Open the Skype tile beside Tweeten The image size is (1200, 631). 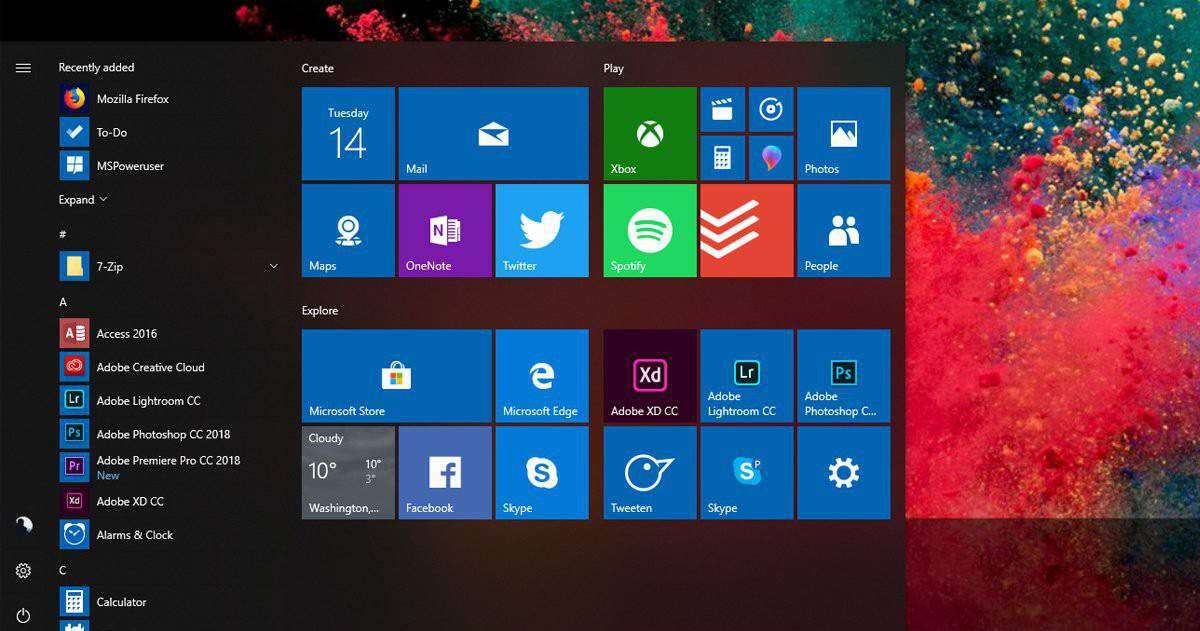tap(747, 473)
